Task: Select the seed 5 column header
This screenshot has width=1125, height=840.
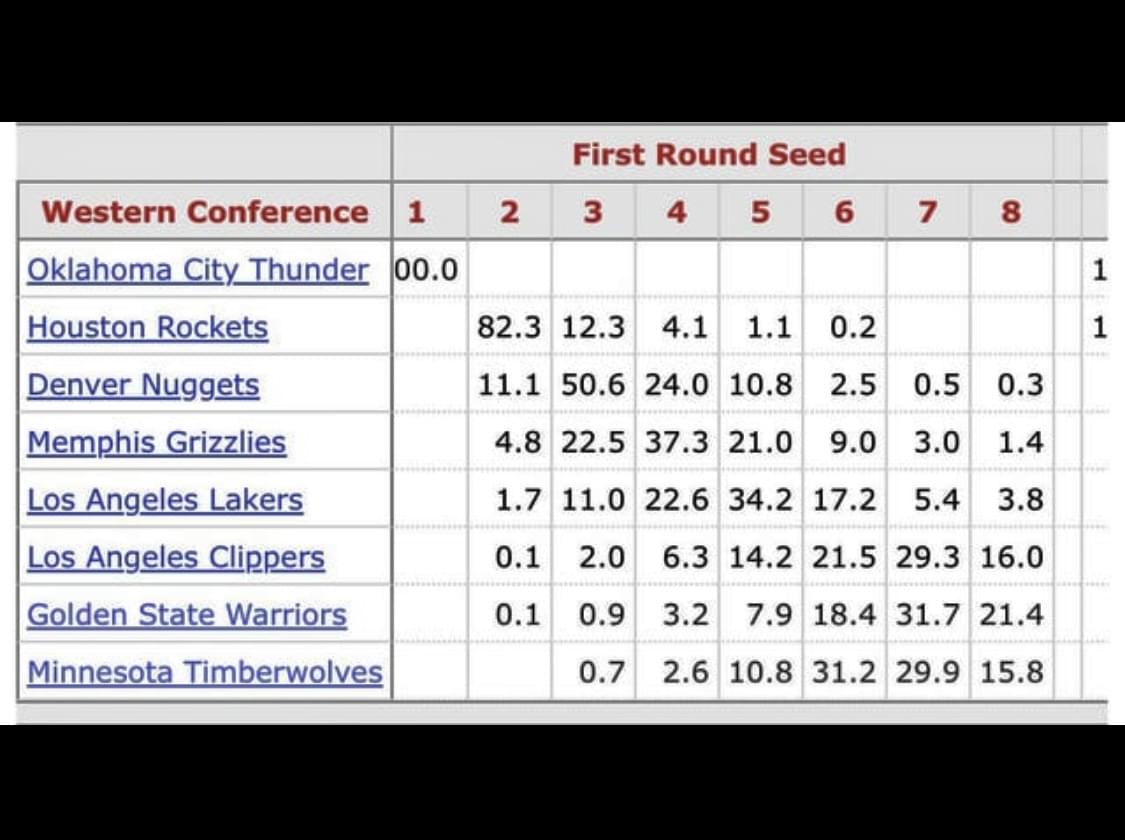Action: point(761,212)
